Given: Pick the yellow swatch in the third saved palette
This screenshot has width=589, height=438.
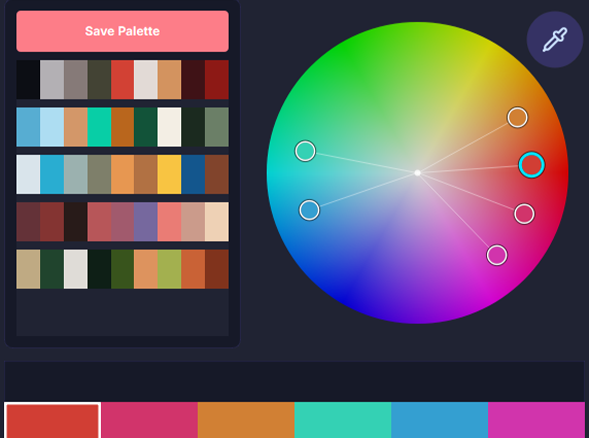Looking at the screenshot, I should click(x=169, y=174).
